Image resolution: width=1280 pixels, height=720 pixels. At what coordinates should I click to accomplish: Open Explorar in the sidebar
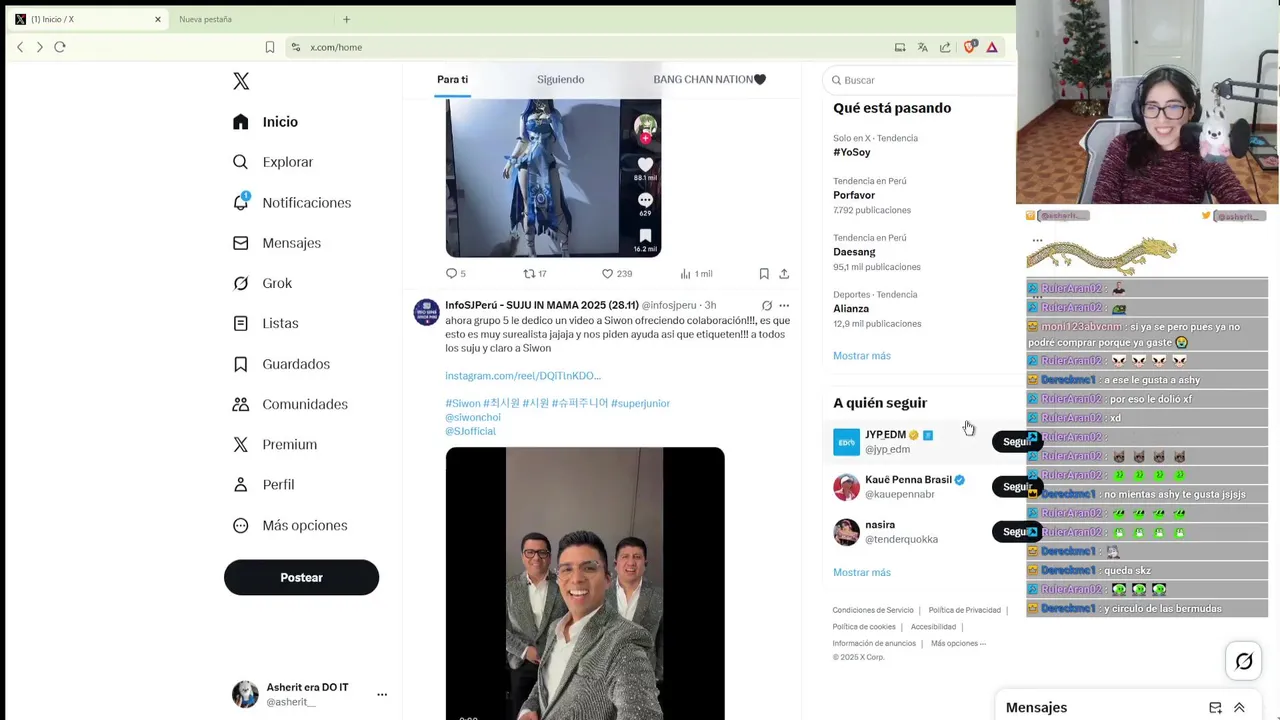(x=272, y=162)
